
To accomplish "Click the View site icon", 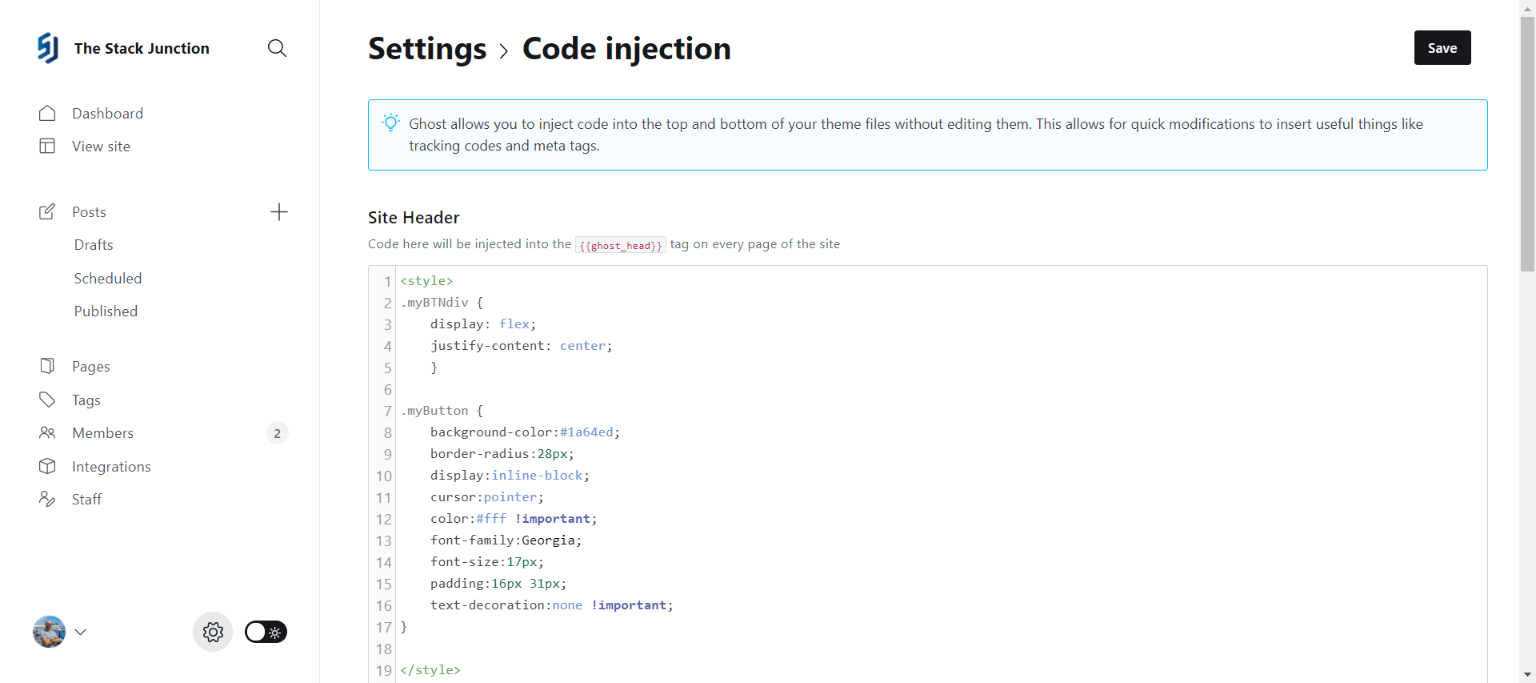I will point(47,146).
